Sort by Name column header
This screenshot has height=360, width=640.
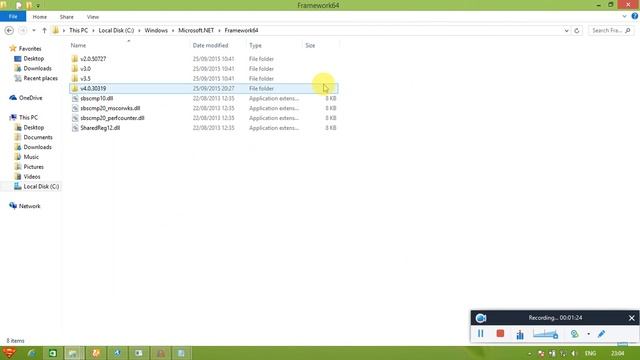click(x=78, y=45)
